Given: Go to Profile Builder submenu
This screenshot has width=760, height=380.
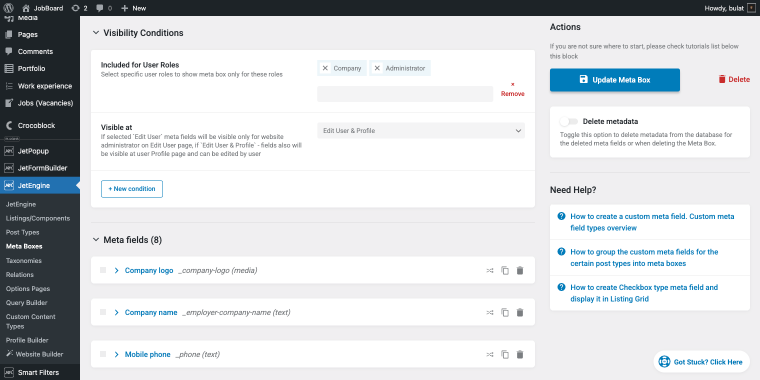Looking at the screenshot, I should (27, 340).
